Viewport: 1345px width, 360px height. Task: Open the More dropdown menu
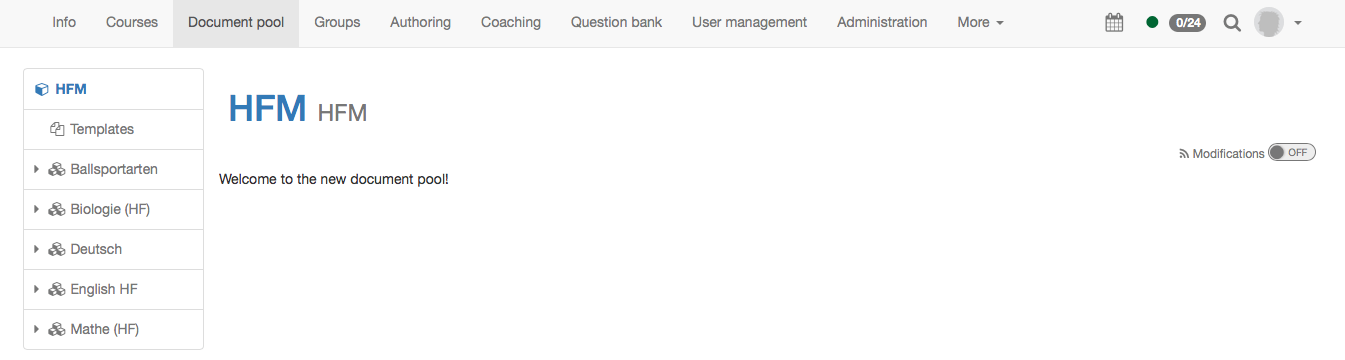980,22
